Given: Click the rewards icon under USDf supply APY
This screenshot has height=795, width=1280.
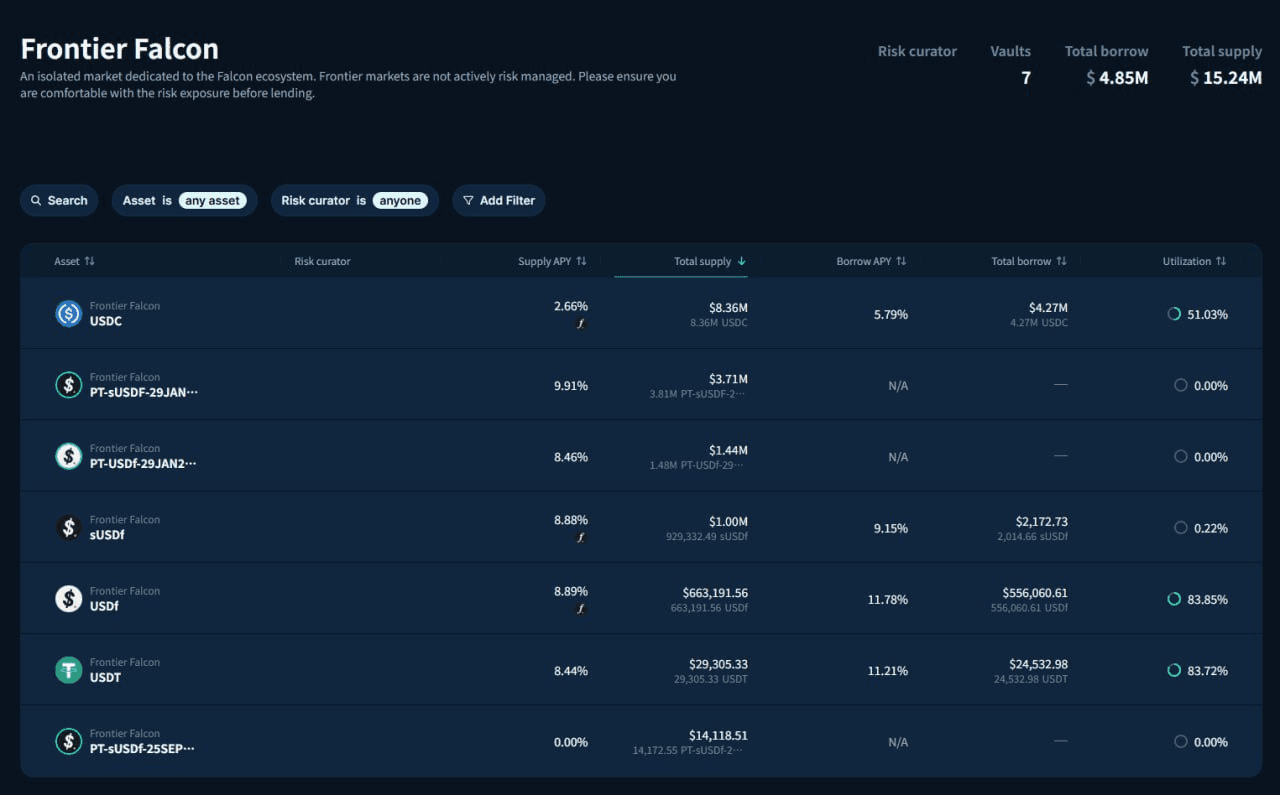Looking at the screenshot, I should (x=581, y=609).
